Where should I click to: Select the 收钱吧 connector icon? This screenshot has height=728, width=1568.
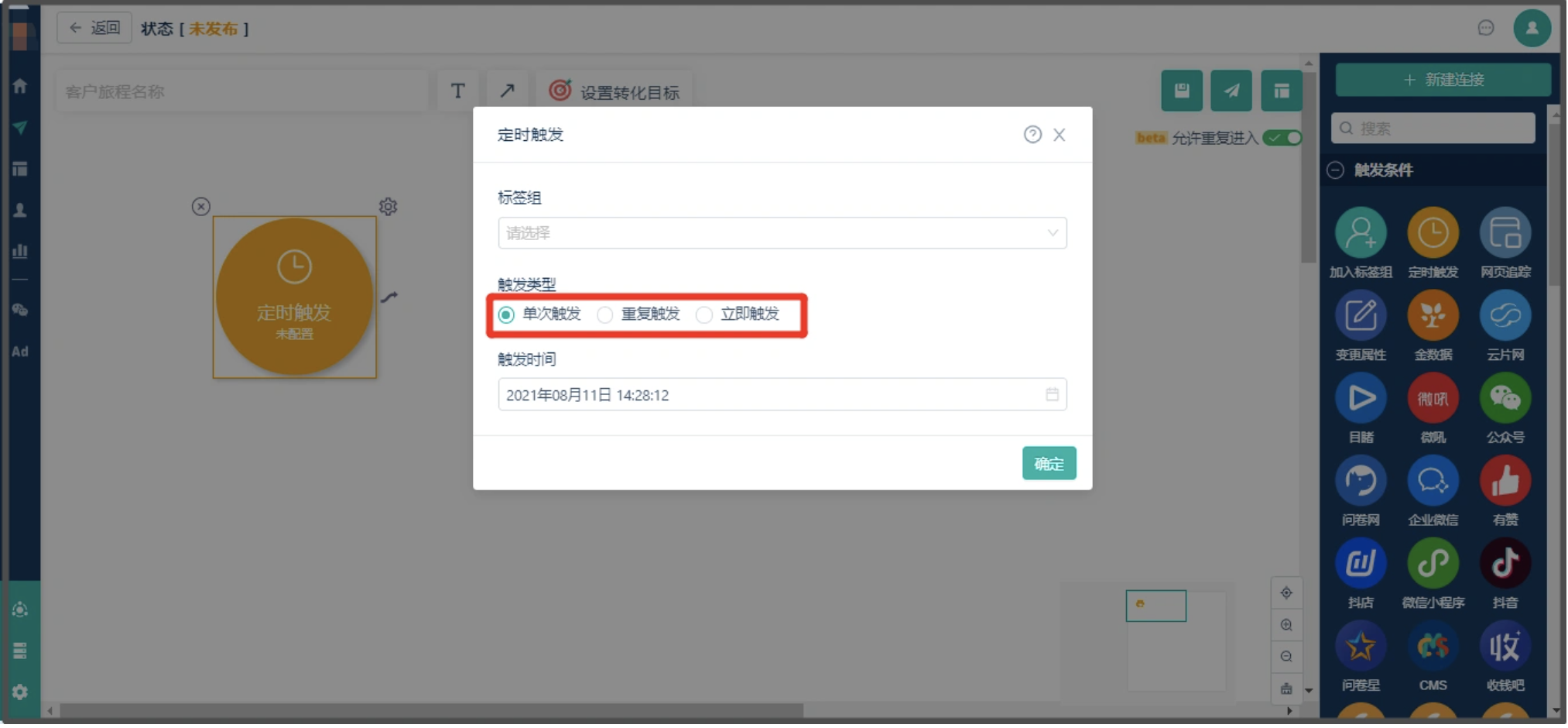(1507, 647)
